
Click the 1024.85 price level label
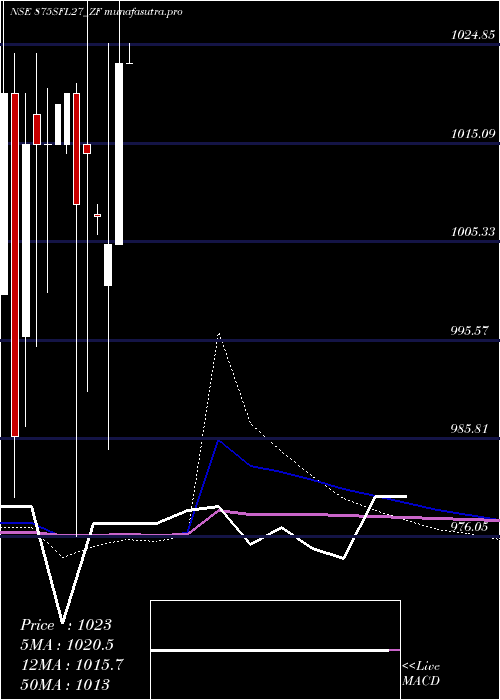[x=473, y=34]
